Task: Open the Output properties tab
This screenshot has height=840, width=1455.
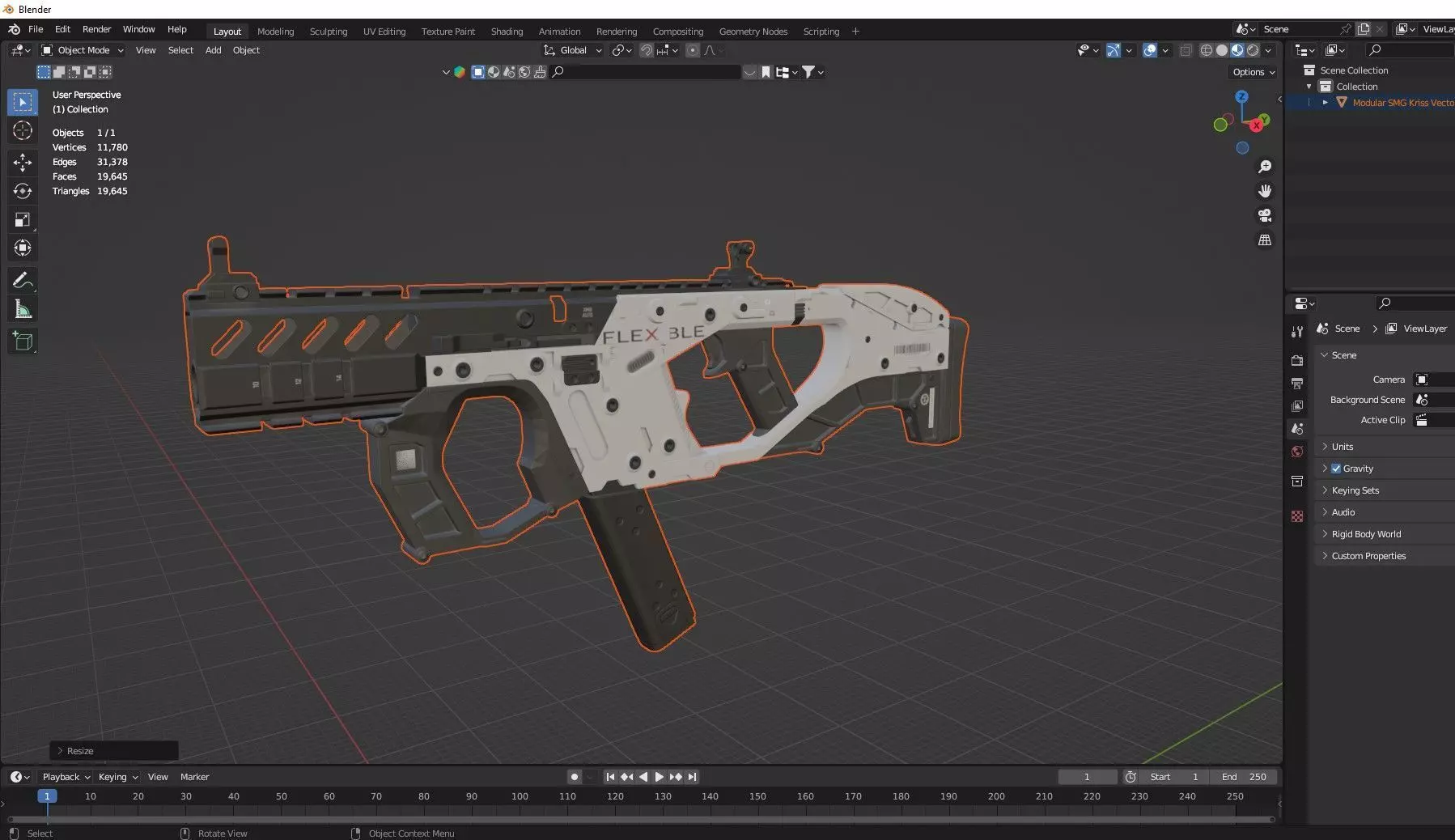Action: pyautogui.click(x=1297, y=383)
